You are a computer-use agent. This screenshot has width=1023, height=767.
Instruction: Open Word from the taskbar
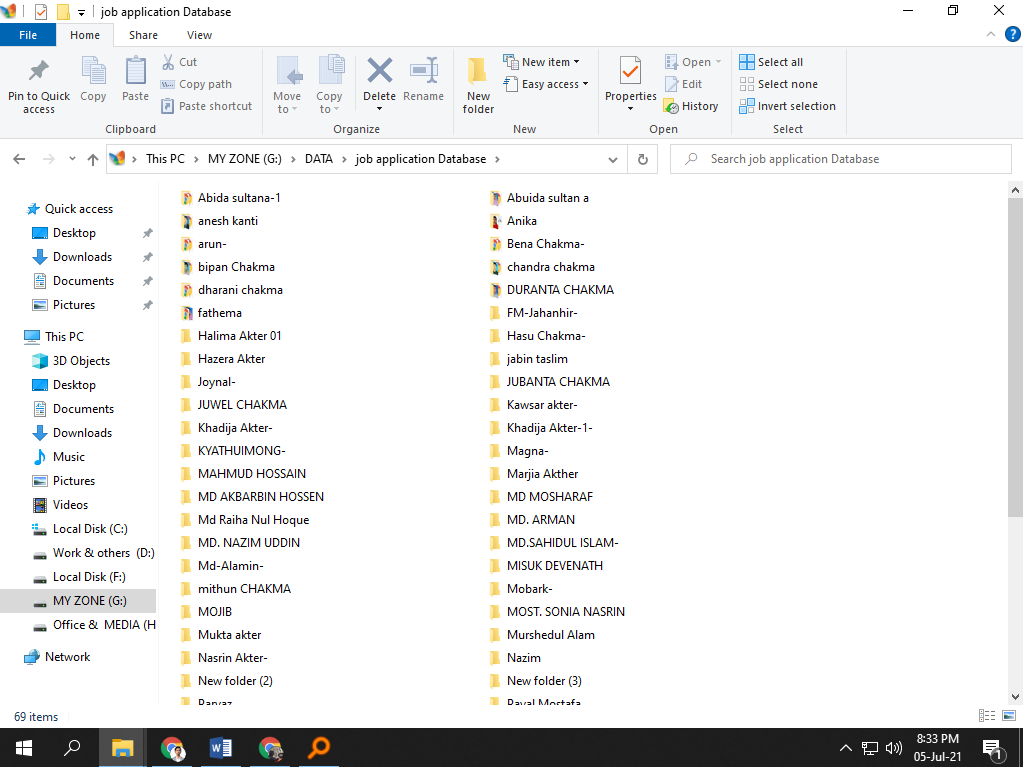(x=221, y=747)
